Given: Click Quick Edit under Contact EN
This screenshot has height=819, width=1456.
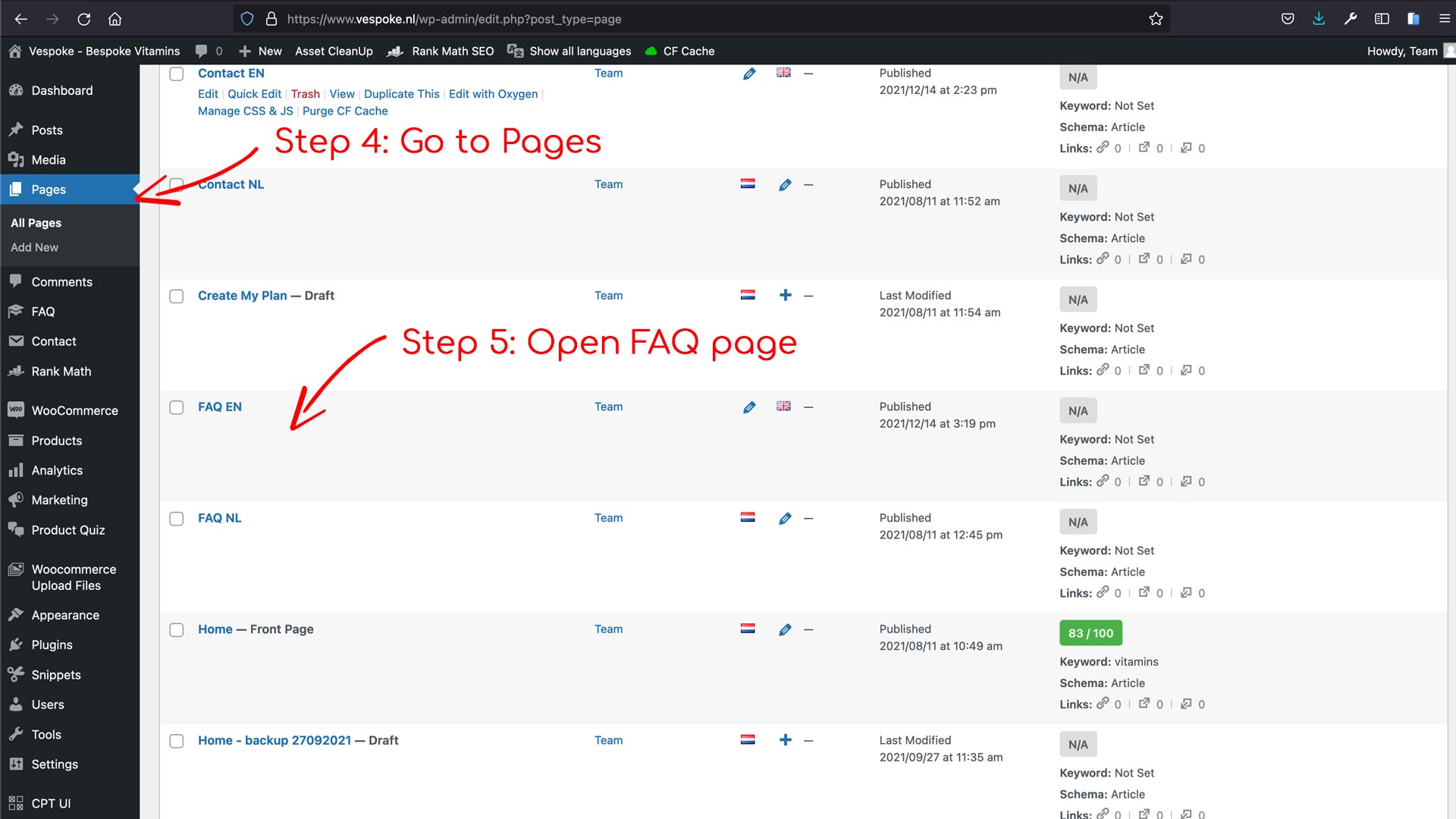Looking at the screenshot, I should [x=254, y=94].
